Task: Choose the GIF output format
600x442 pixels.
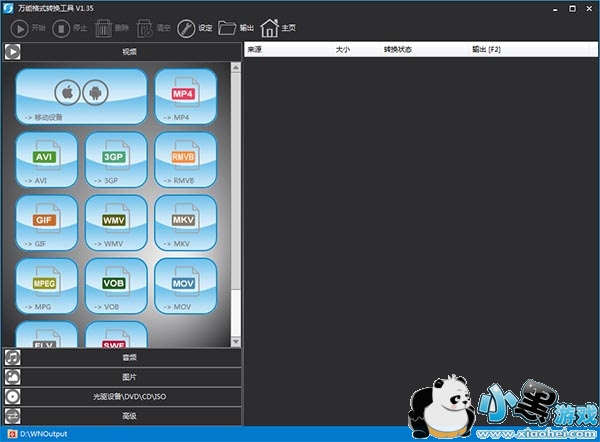Action: [x=46, y=223]
